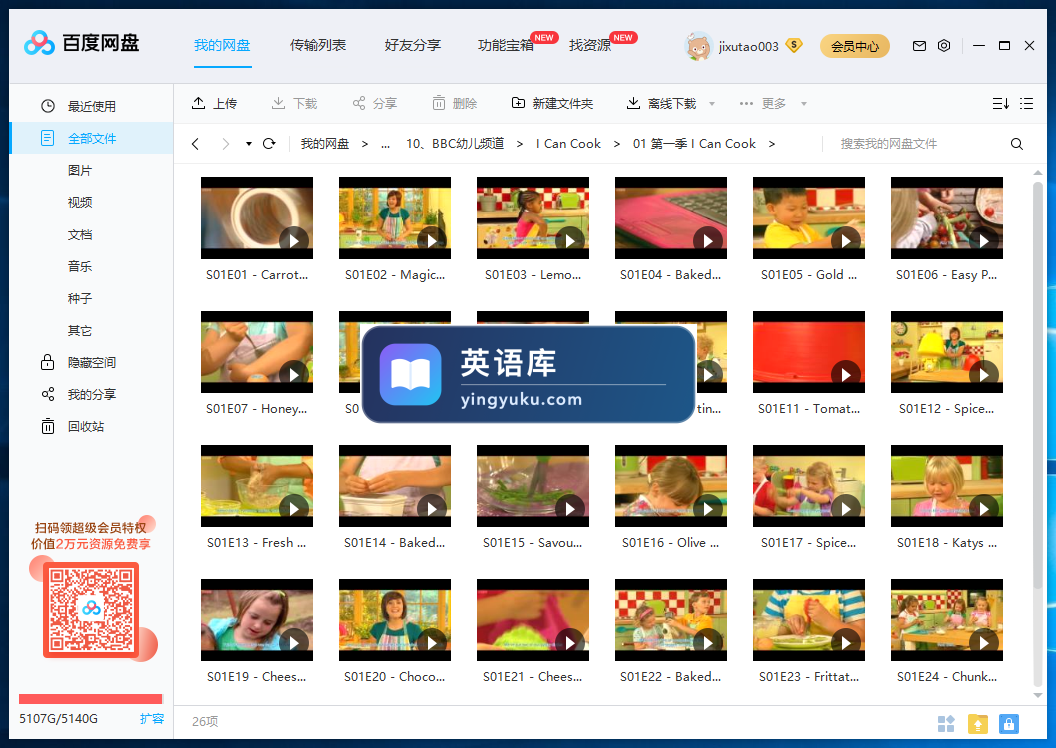Viewport: 1056px width, 748px height.
Task: Select the S01E16 - Olive video thumbnail
Action: pos(671,485)
